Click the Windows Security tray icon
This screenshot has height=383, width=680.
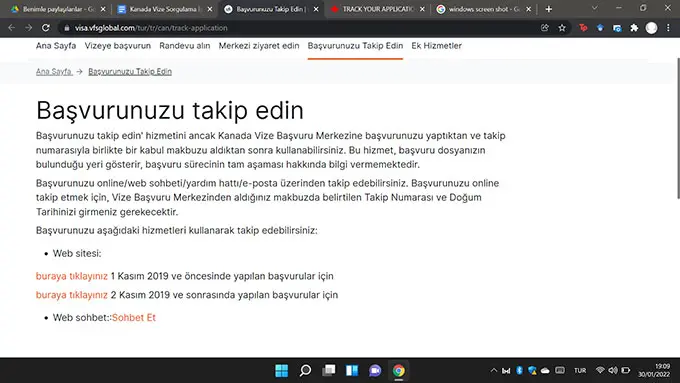pos(532,370)
